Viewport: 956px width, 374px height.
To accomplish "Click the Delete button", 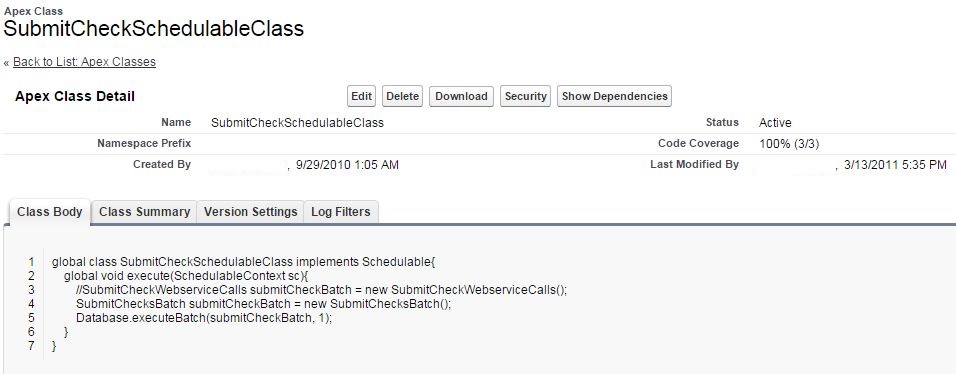I will pyautogui.click(x=402, y=96).
